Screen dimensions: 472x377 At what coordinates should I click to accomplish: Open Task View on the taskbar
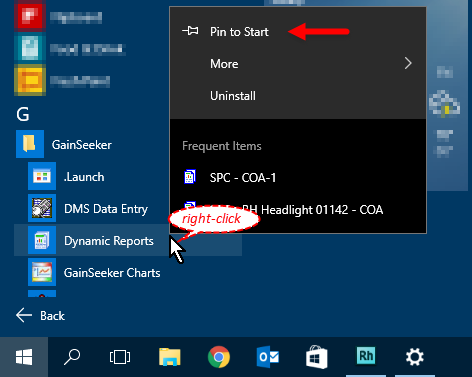(120, 357)
